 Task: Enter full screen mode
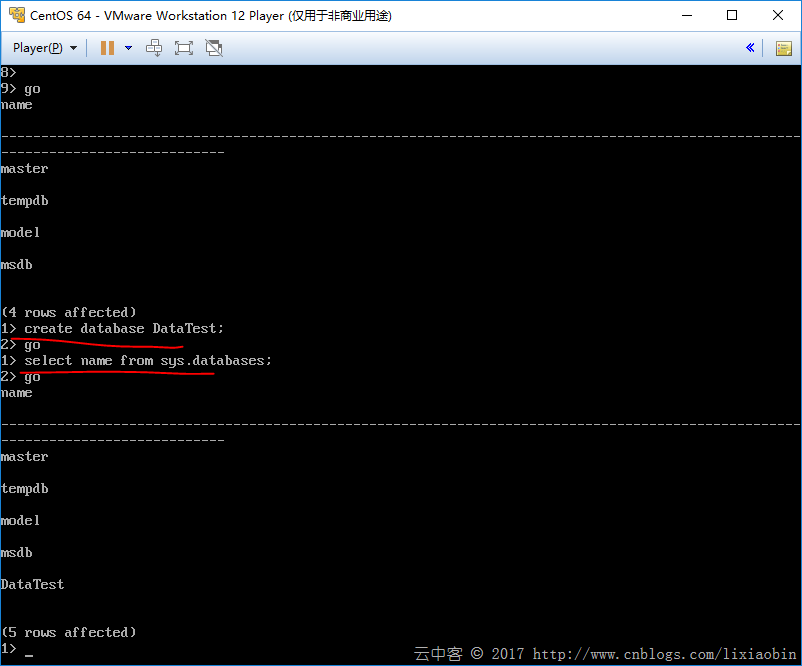point(183,48)
